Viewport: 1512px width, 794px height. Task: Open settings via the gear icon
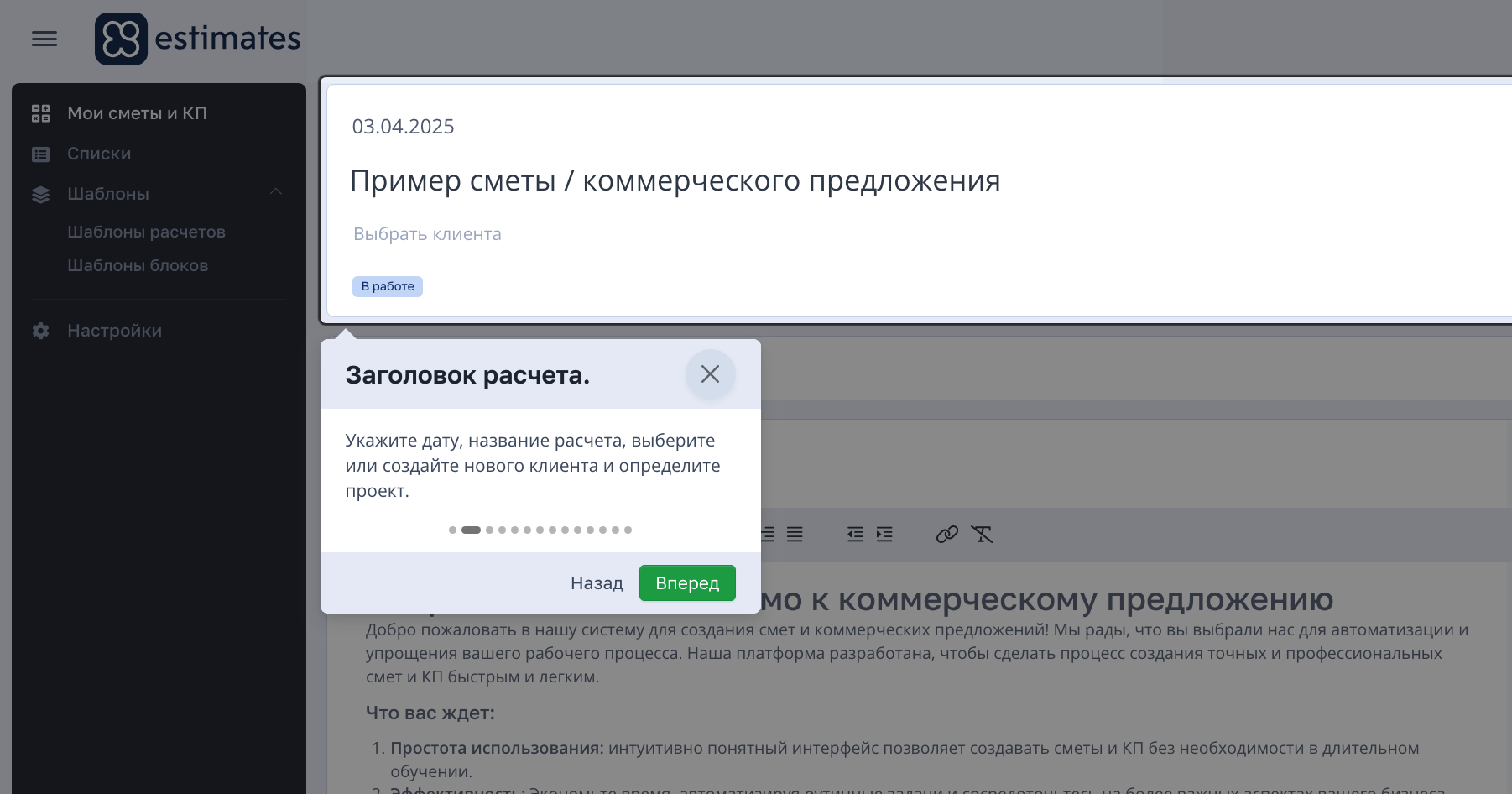(x=40, y=331)
